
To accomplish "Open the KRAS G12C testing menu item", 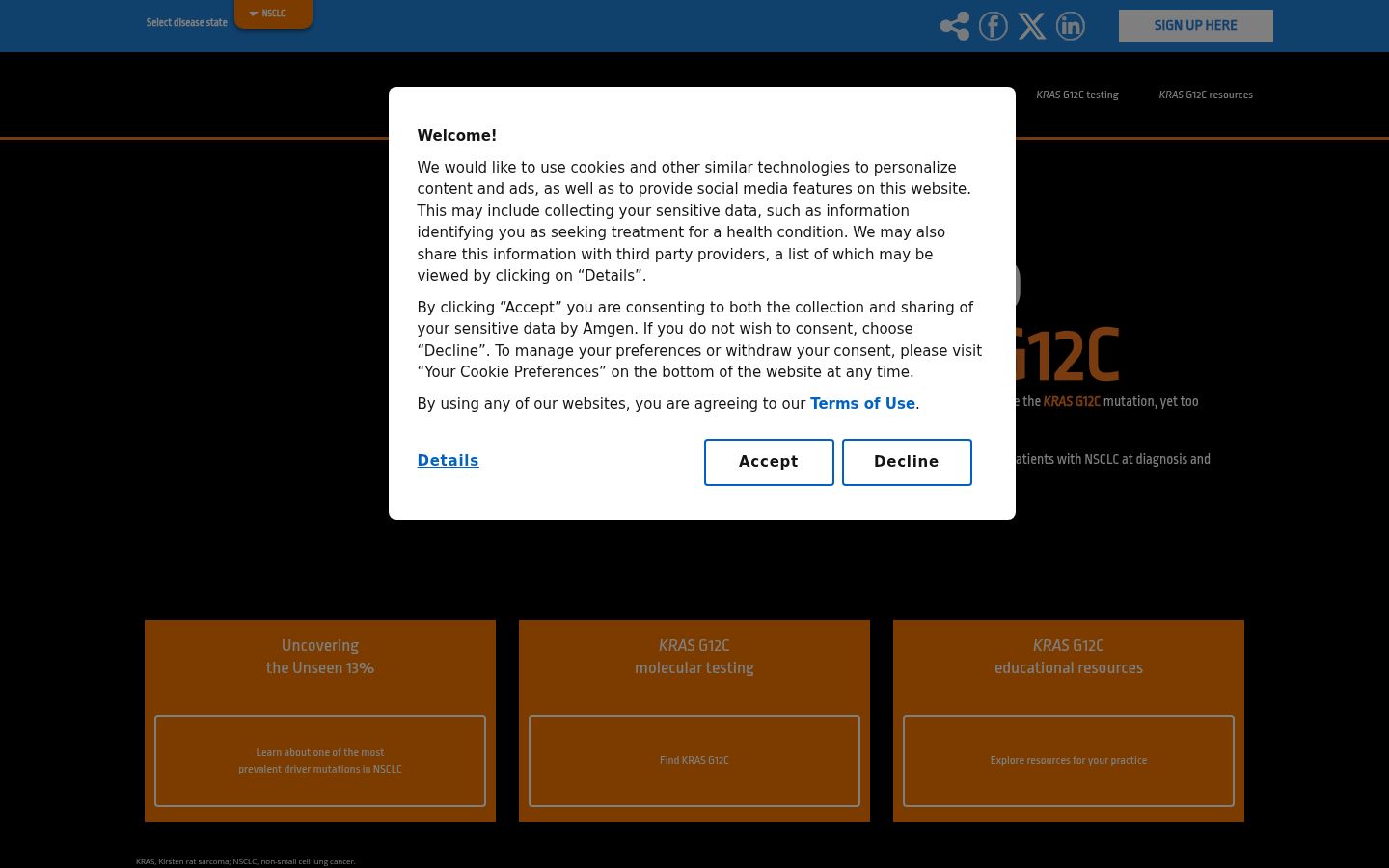I will click(1077, 95).
